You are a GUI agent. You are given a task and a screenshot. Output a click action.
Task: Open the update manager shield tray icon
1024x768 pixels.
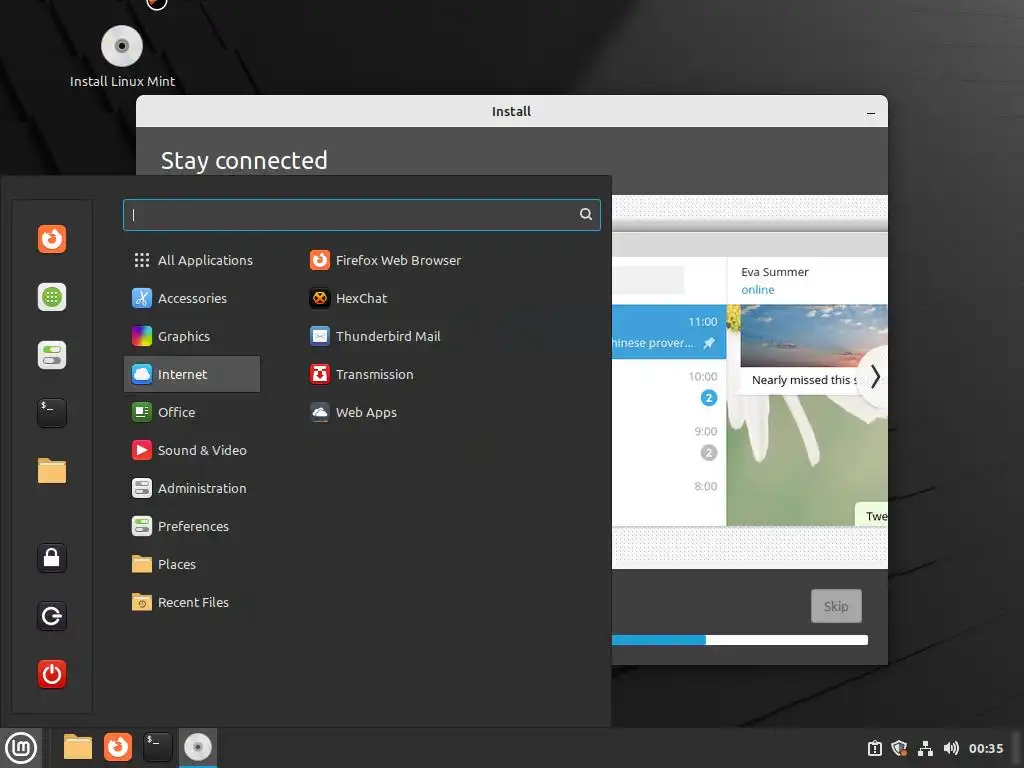pyautogui.click(x=899, y=748)
